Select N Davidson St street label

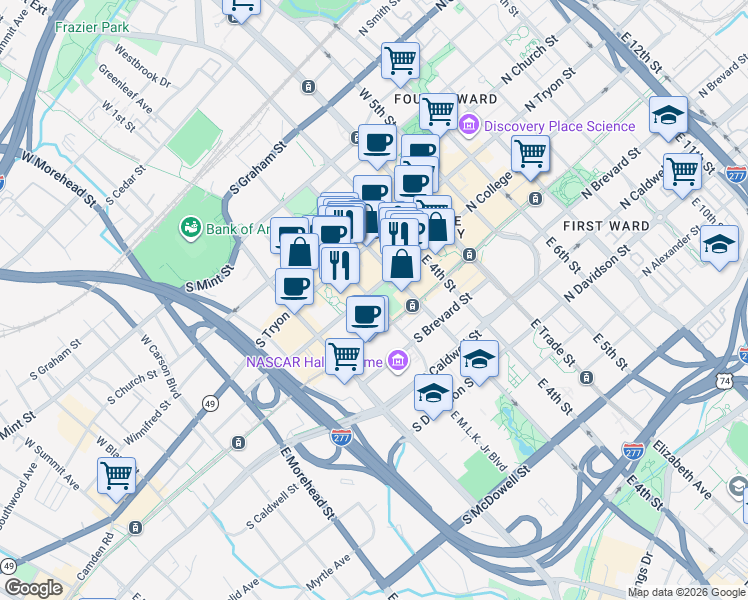tap(597, 273)
